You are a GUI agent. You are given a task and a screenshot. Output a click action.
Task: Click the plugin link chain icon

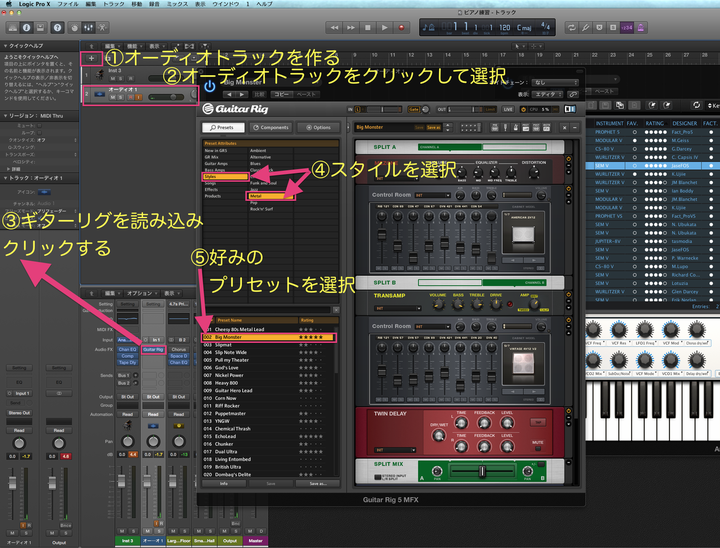573,95
